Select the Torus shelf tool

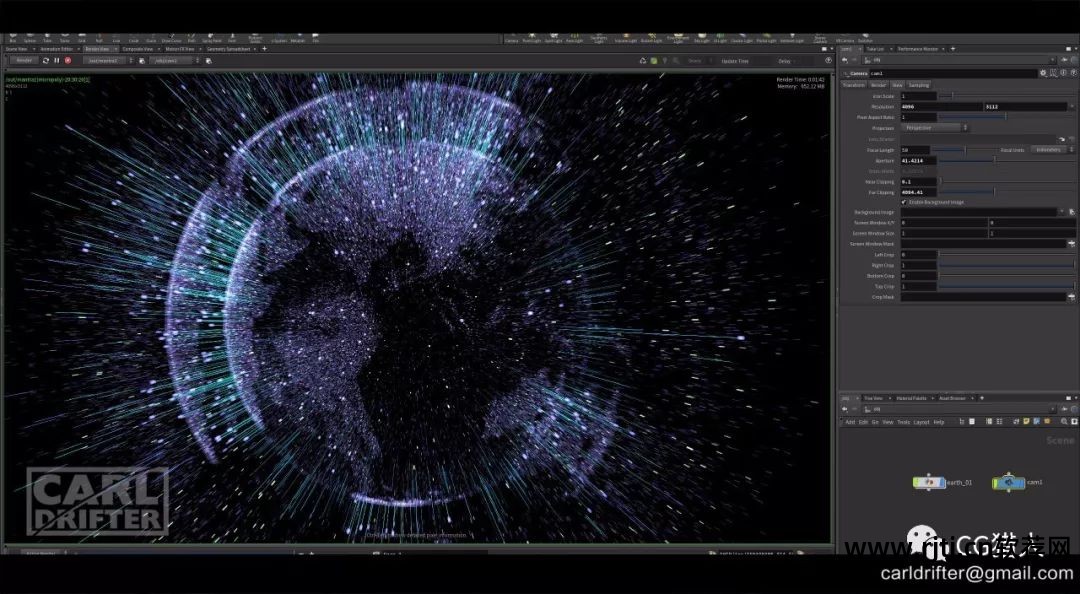(x=65, y=38)
